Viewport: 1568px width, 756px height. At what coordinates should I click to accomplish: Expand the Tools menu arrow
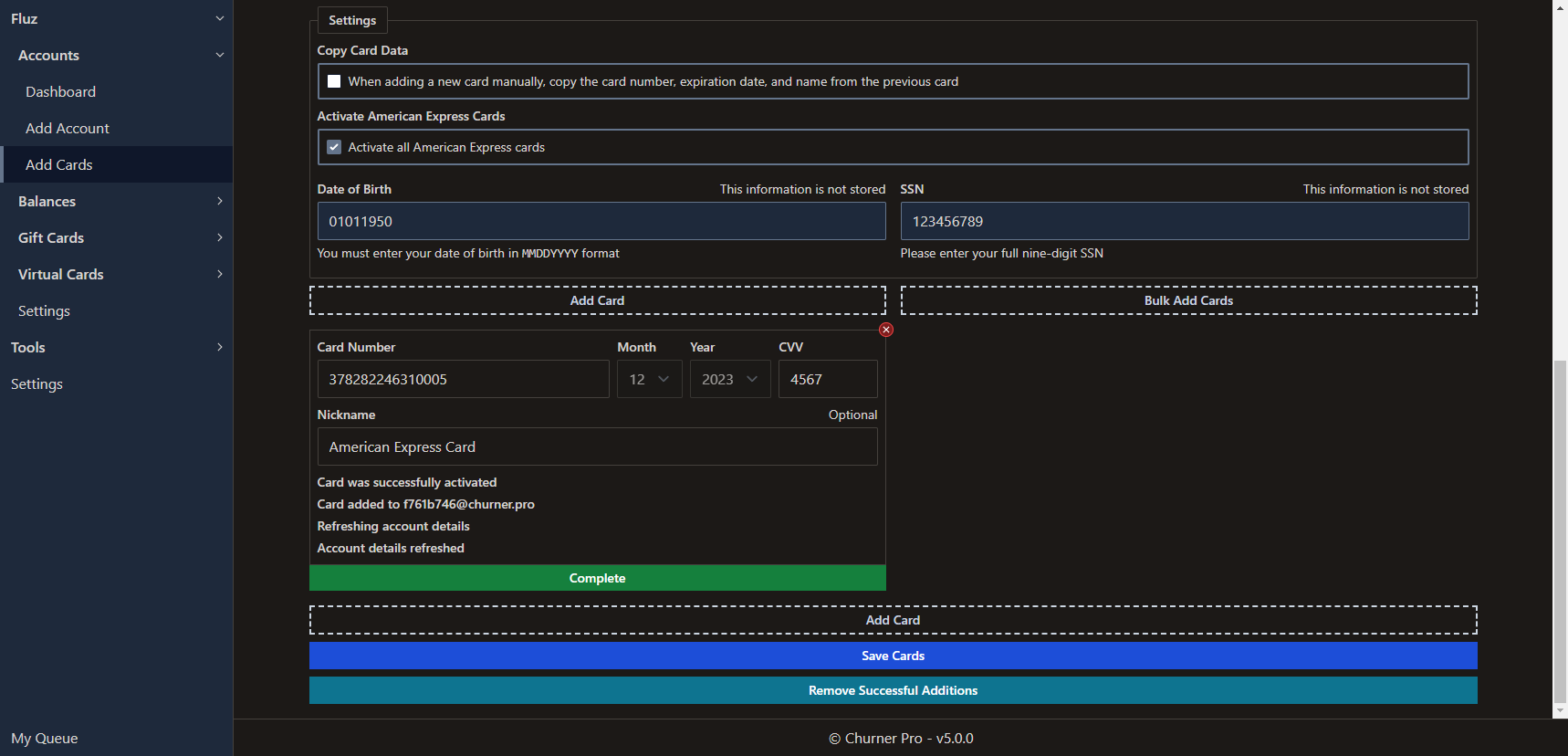219,347
